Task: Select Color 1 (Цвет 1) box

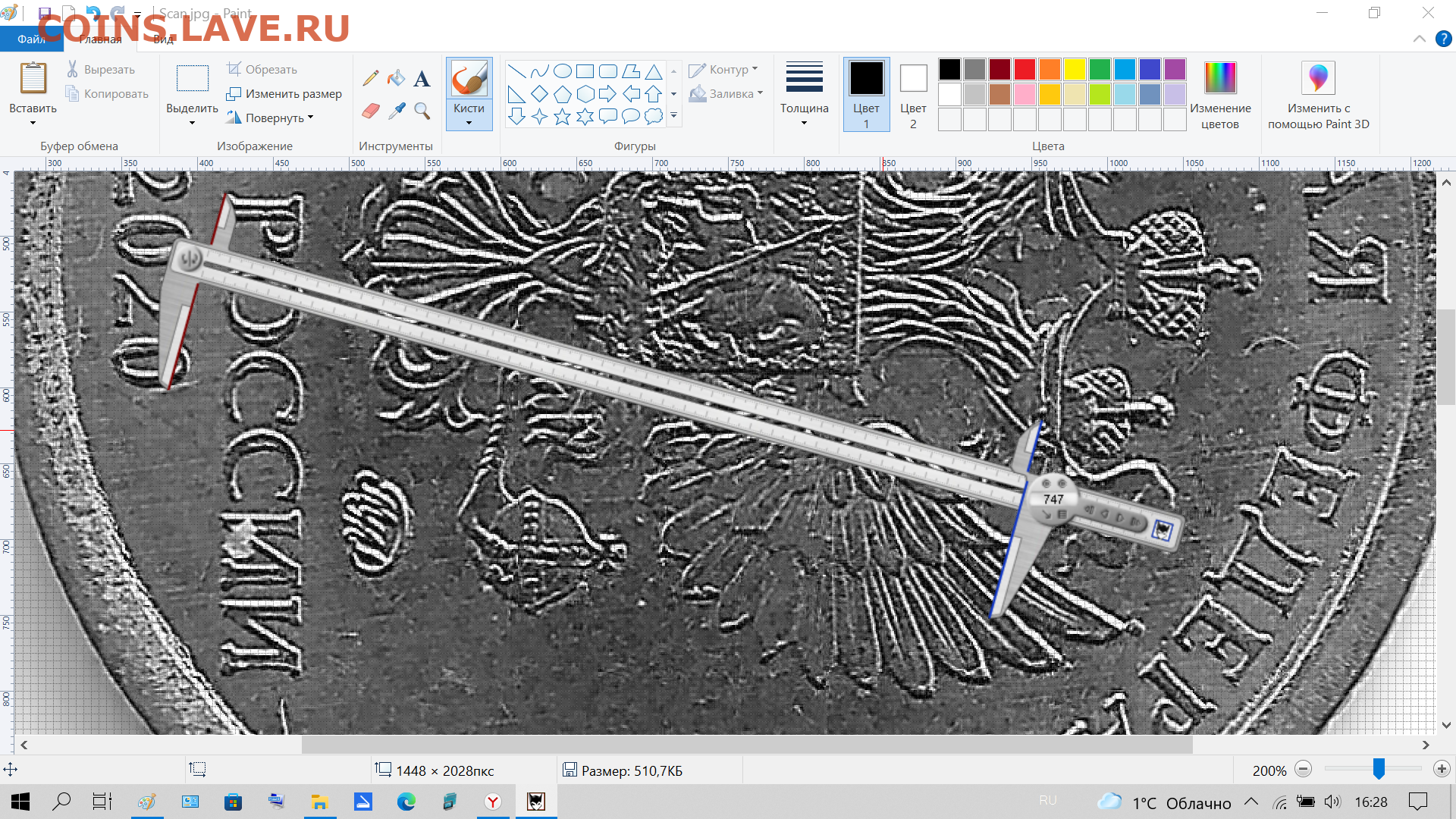Action: tap(866, 95)
